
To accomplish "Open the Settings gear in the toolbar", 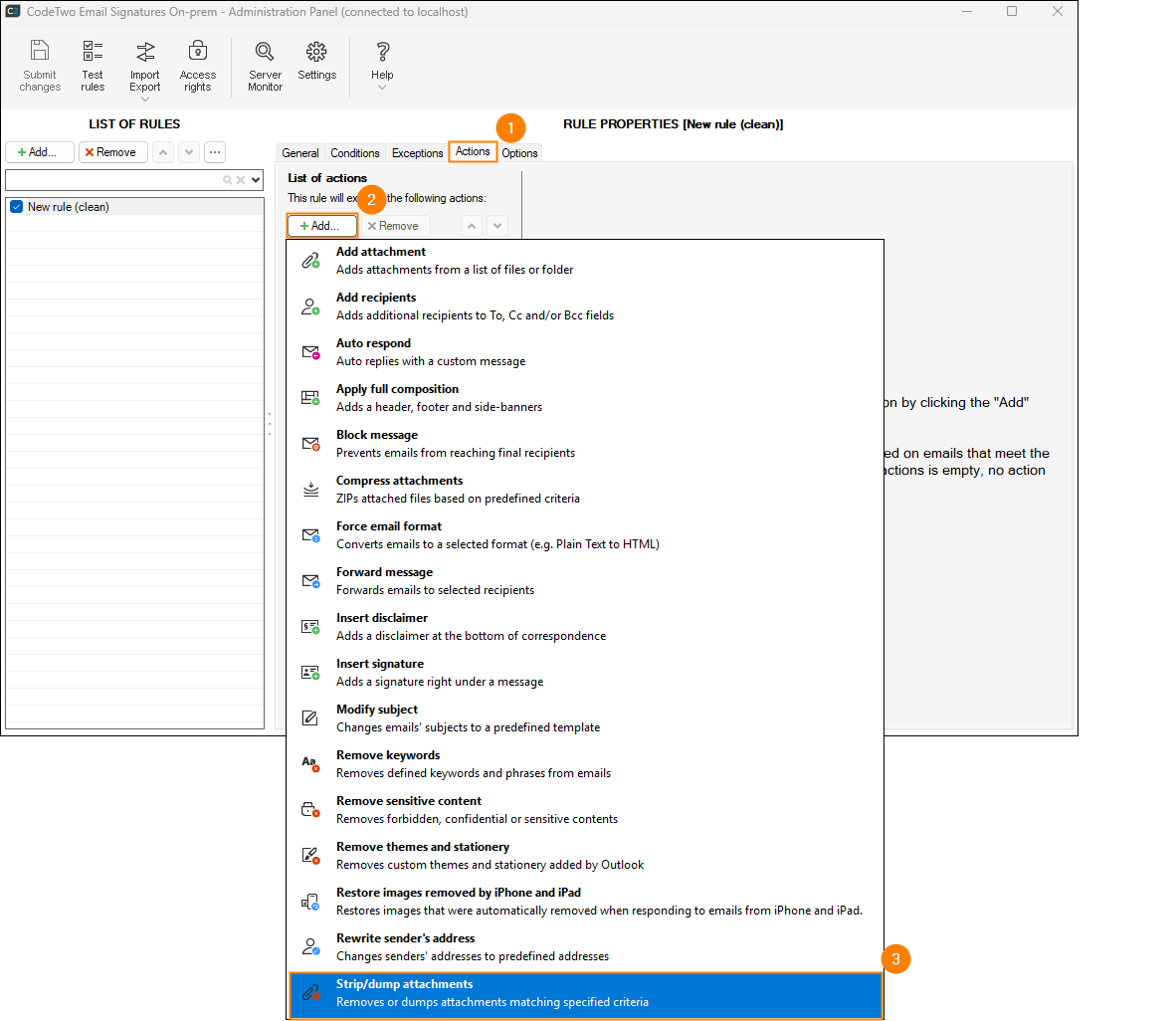I will [x=316, y=60].
